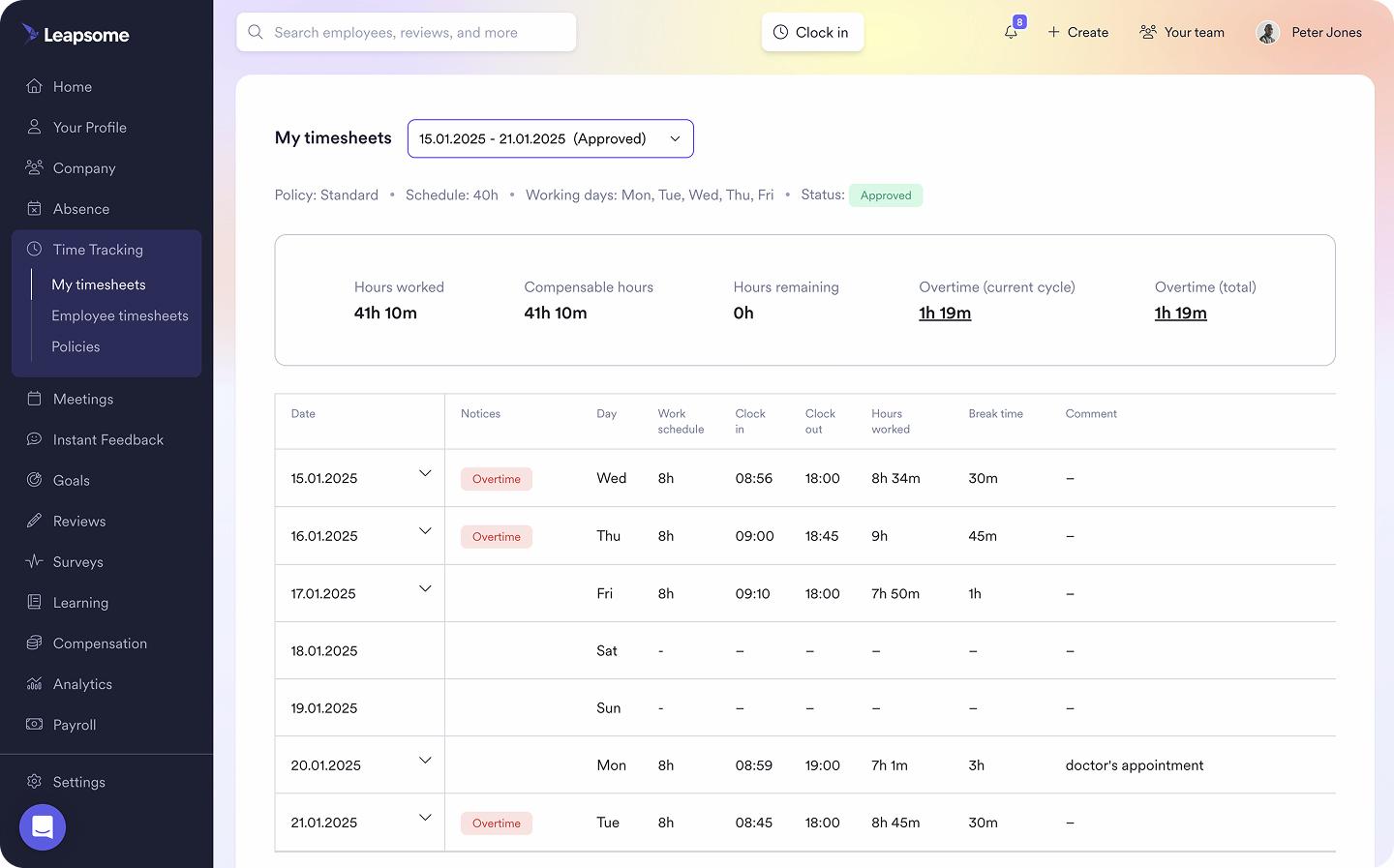Open the Policies section under Time Tracking
Screen dimensions: 1394x868
[x=75, y=346]
